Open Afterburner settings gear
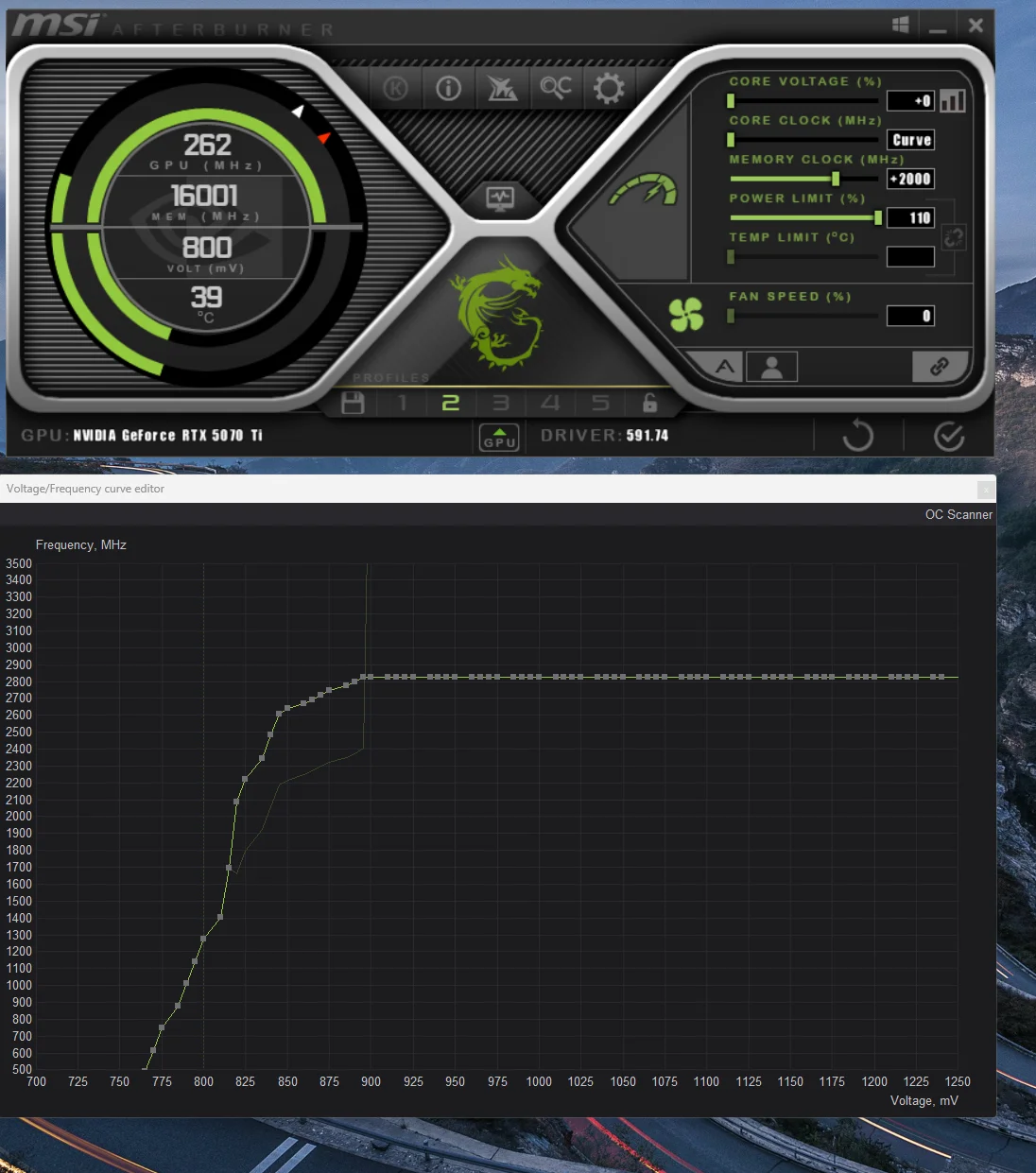The height and width of the screenshot is (1173, 1036). point(609,89)
